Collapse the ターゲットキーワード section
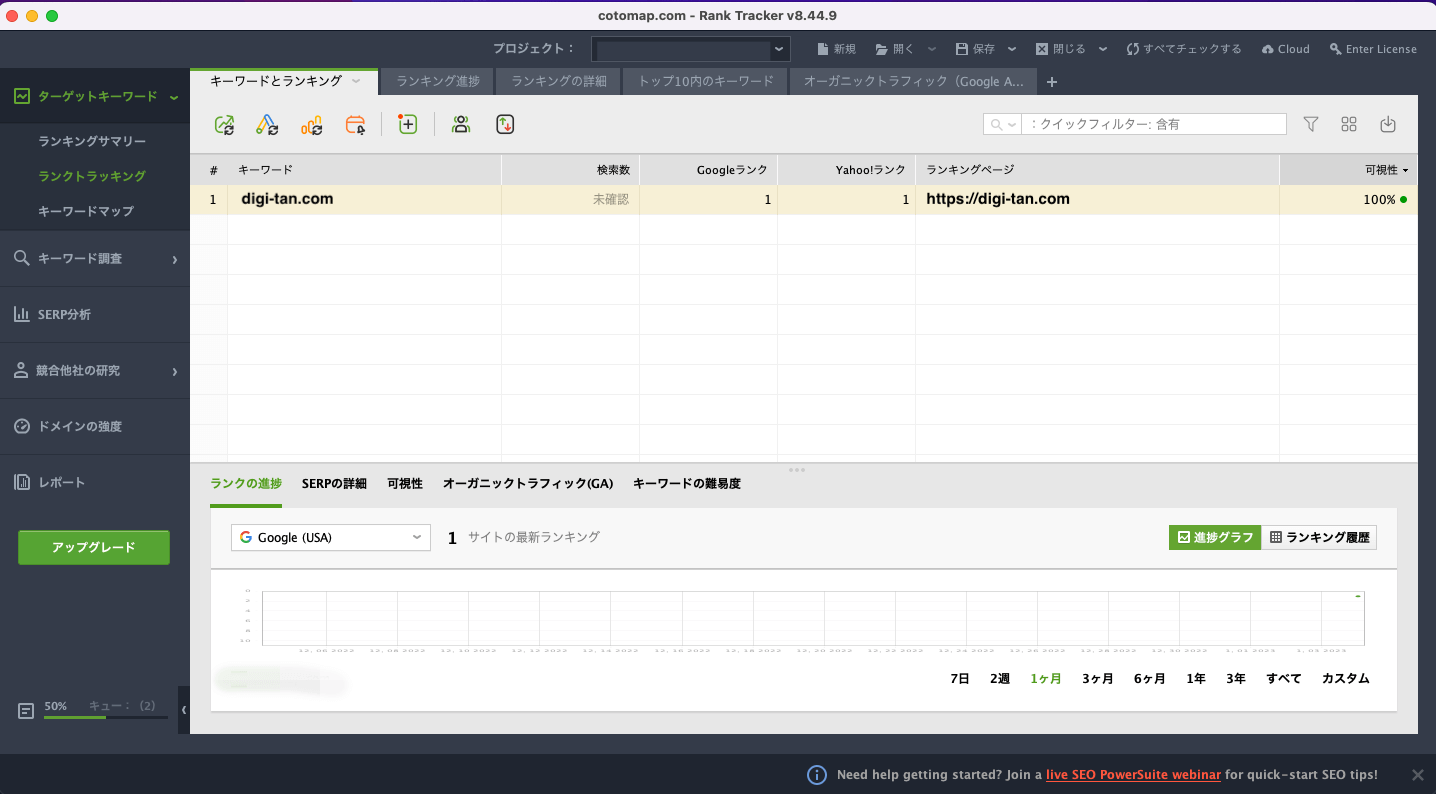 click(x=175, y=97)
